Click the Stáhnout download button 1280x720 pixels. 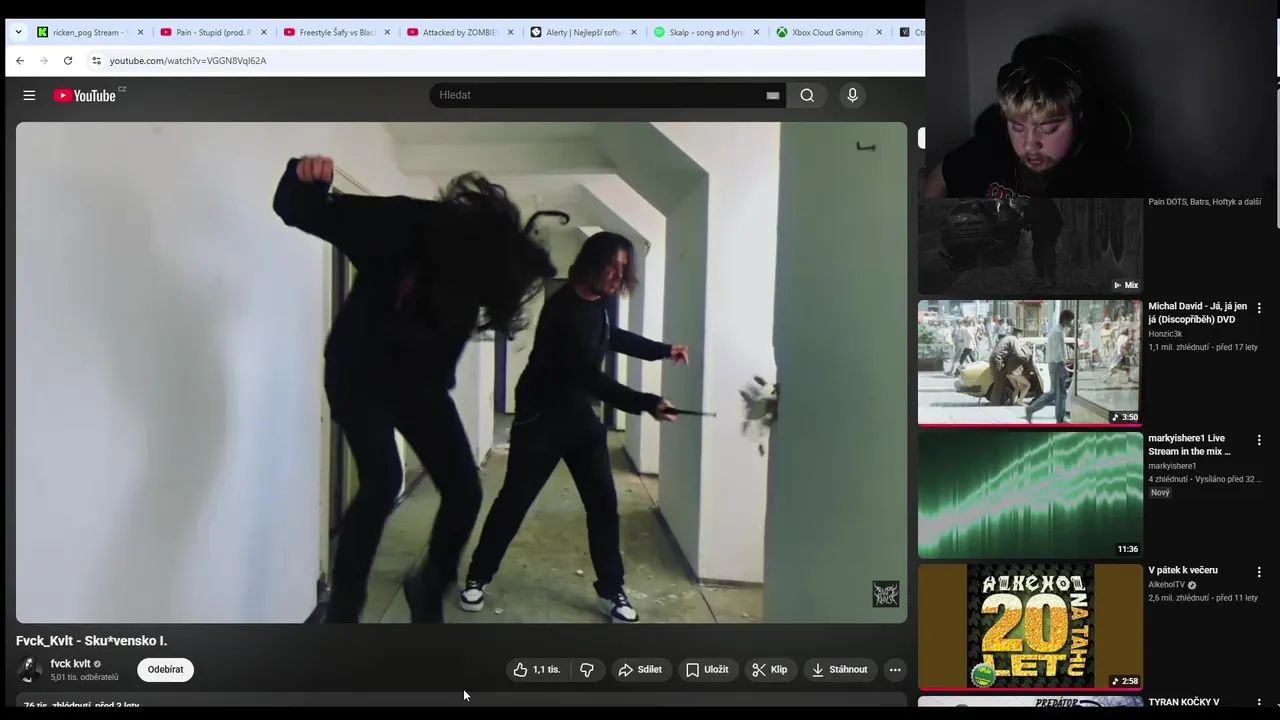(x=840, y=670)
